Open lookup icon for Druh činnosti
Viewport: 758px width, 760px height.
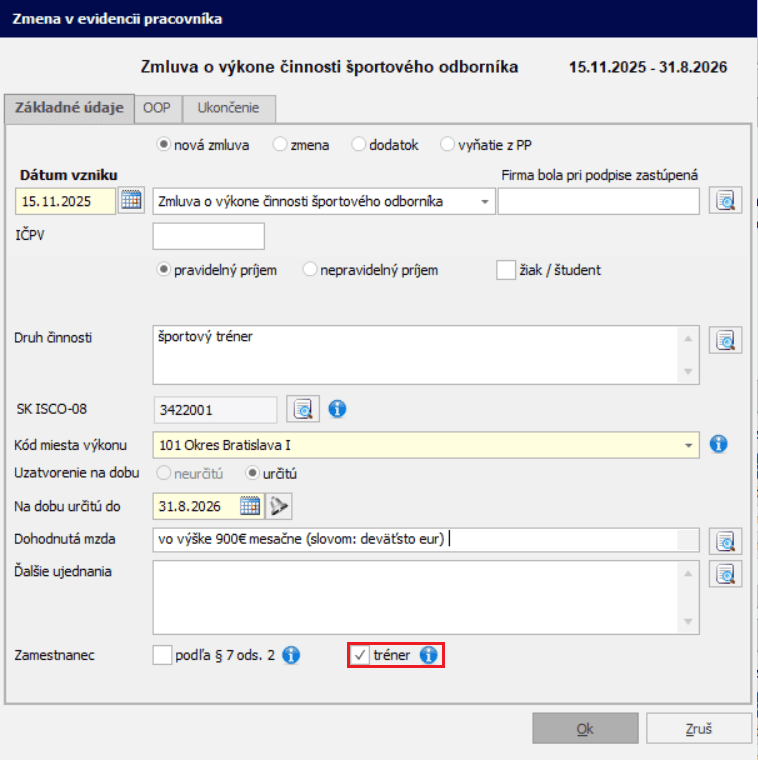point(725,340)
